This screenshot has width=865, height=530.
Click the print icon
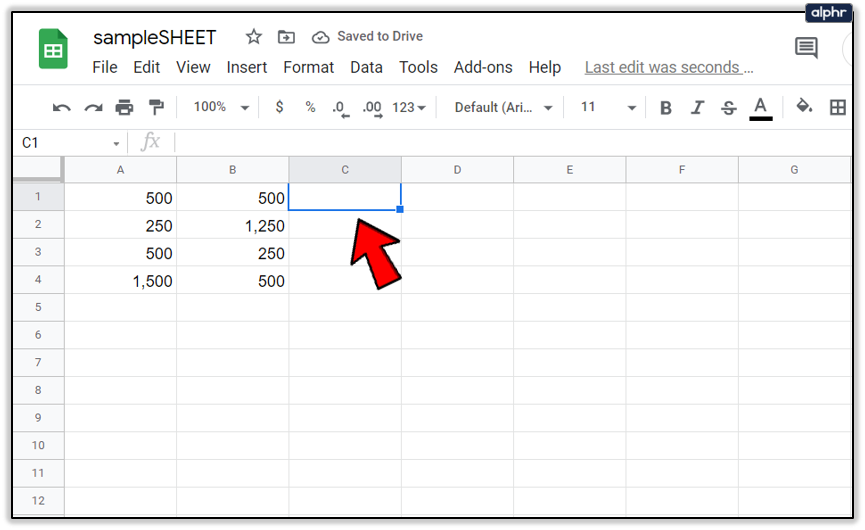pyautogui.click(x=124, y=107)
